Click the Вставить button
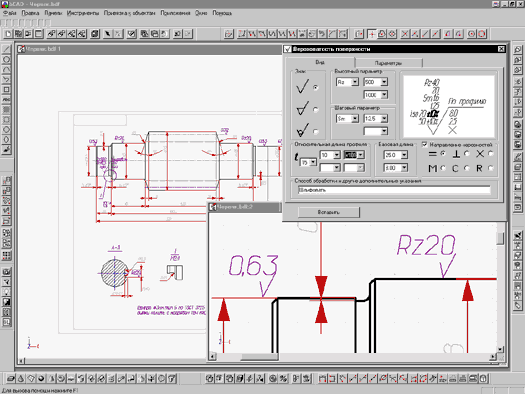 [329, 212]
